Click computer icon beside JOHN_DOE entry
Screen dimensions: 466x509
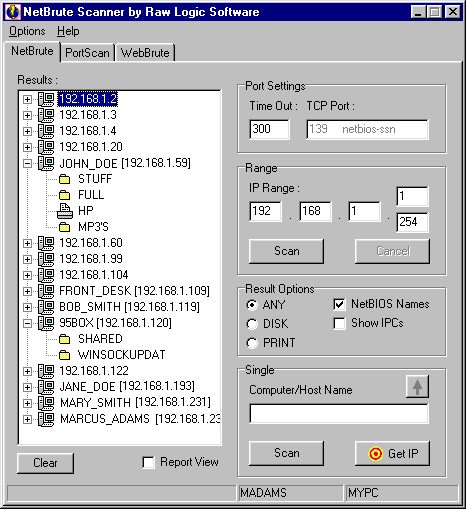46,163
